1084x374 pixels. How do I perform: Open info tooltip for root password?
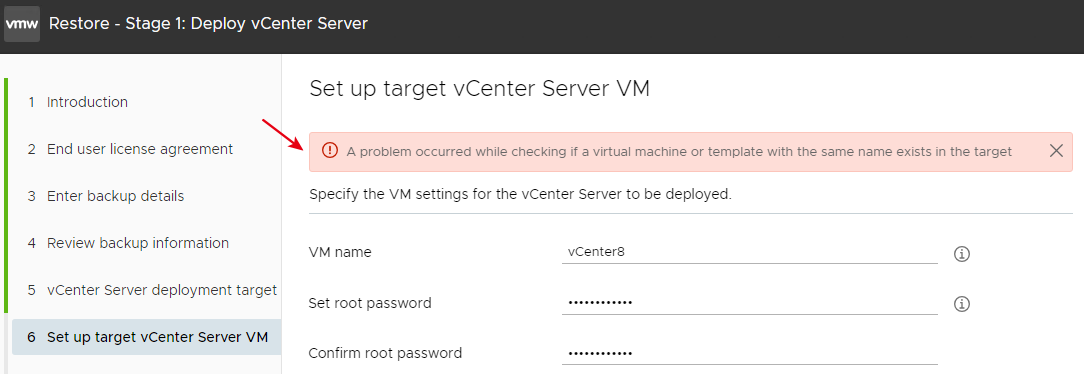962,303
